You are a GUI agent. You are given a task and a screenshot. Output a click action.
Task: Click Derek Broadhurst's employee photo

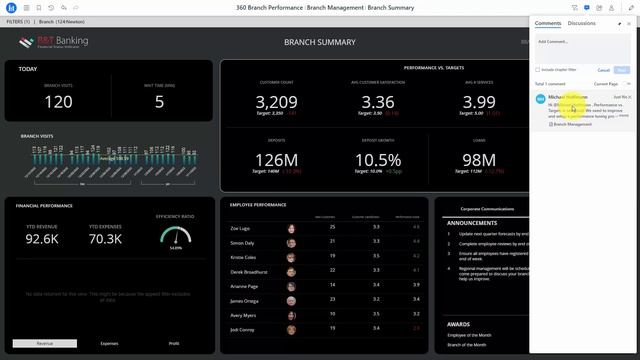291,272
